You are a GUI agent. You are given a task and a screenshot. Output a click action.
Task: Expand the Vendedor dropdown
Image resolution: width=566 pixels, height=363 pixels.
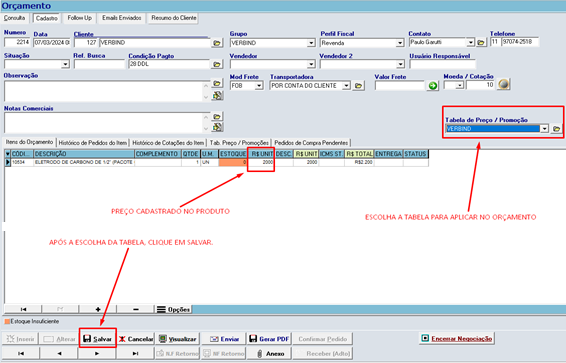coord(311,65)
